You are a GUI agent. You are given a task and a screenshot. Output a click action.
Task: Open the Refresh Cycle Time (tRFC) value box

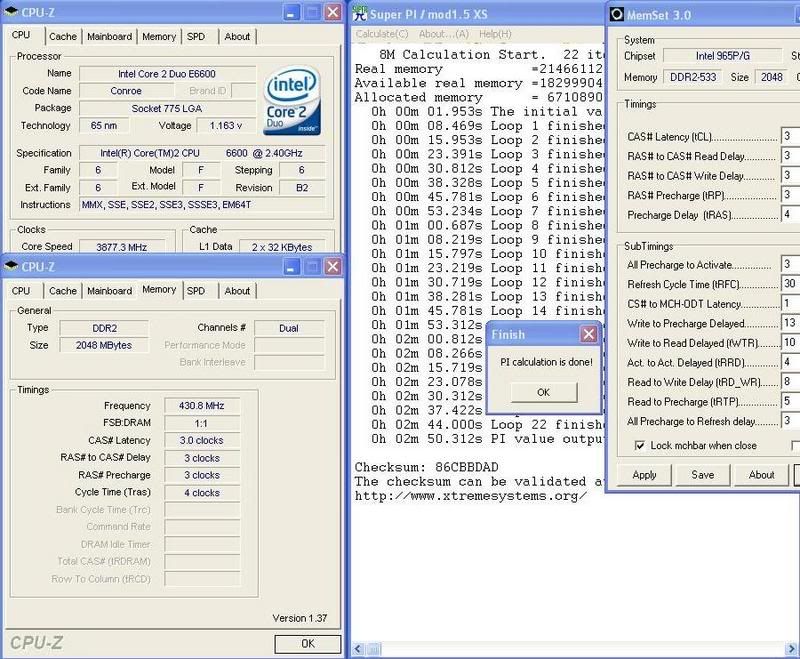point(790,284)
